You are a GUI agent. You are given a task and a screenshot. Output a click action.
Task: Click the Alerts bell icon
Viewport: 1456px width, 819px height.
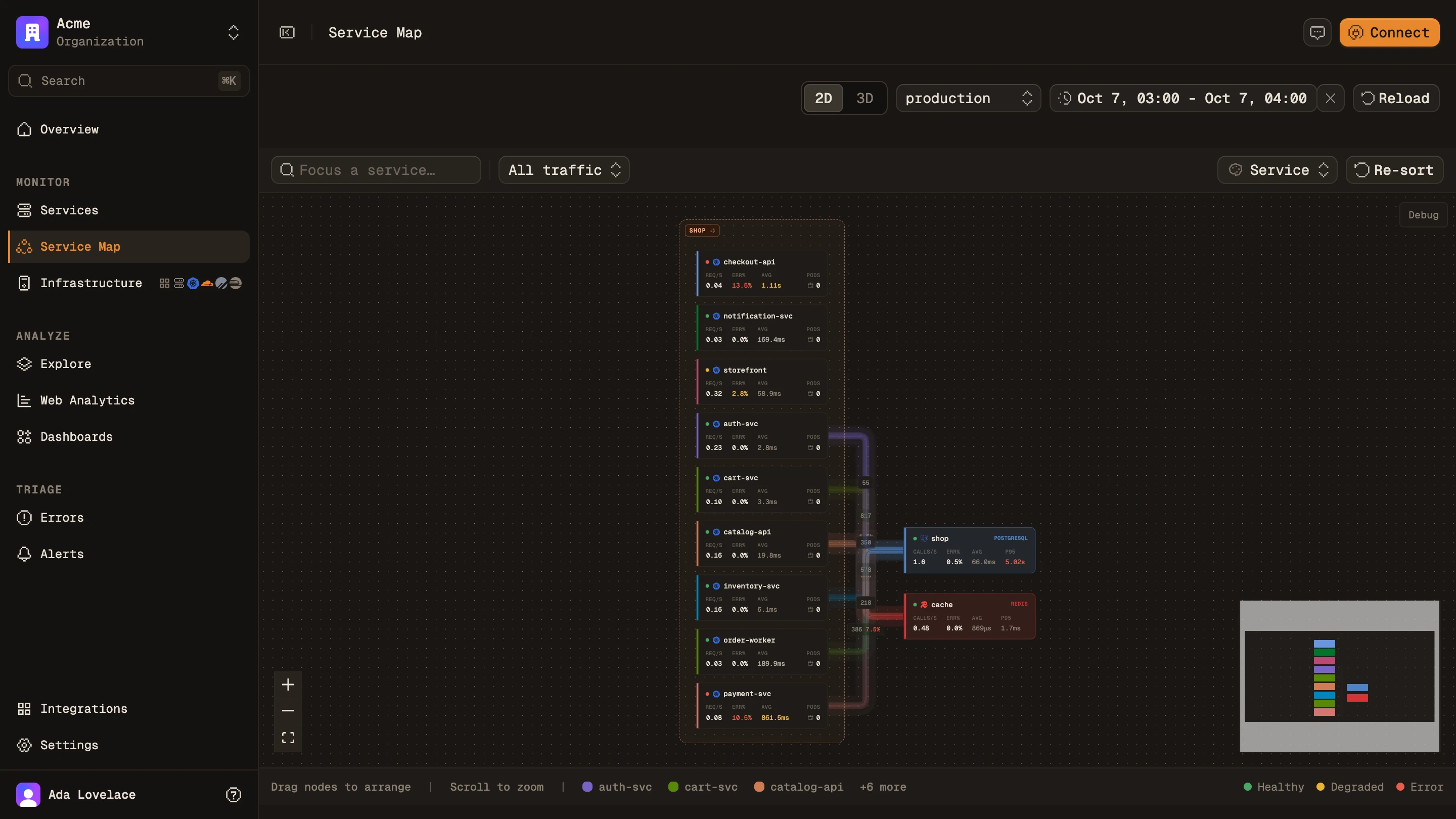click(x=24, y=554)
